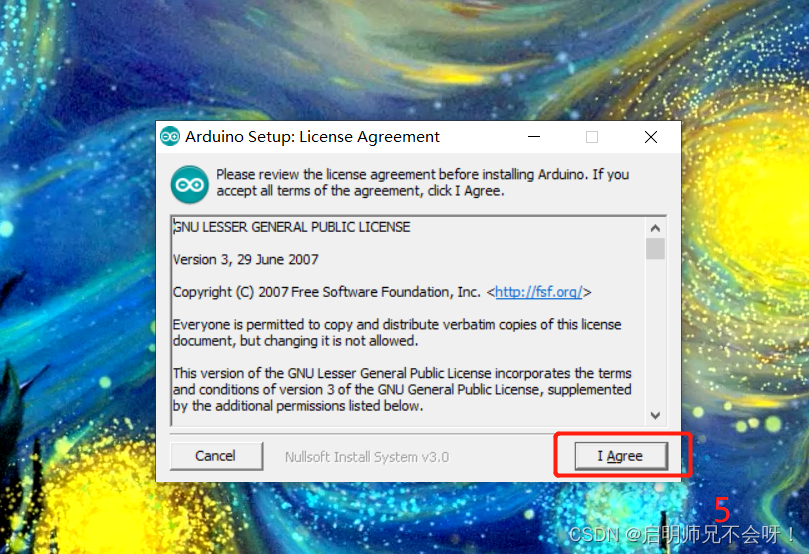The image size is (809, 554).
Task: Click the license scrollbar down arrow
Action: coord(655,415)
